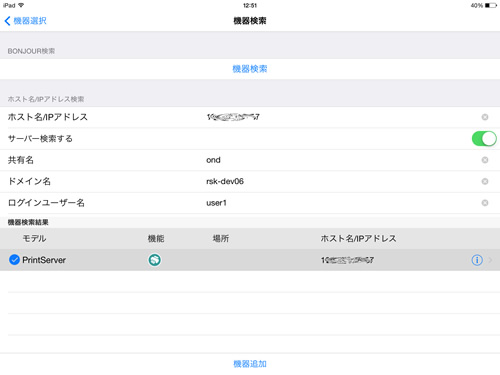Clear the 共有名 field value
This screenshot has width=500, height=375.
point(485,160)
